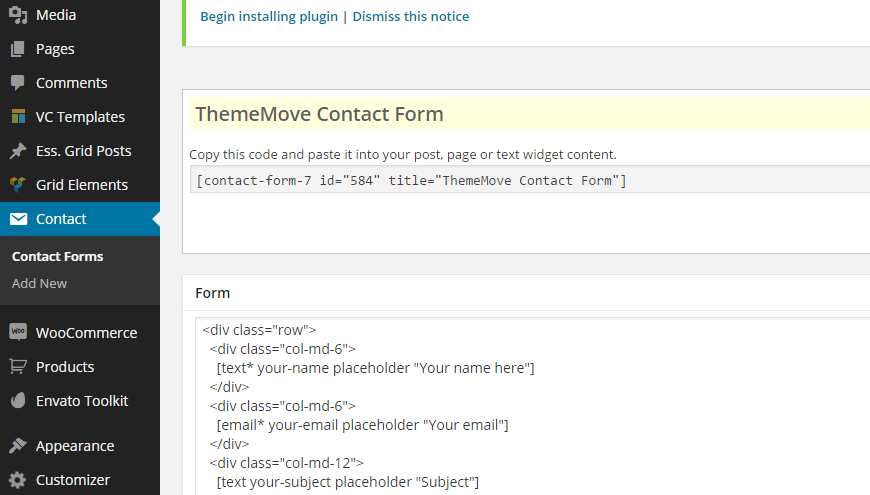Viewport: 870px width, 495px height.
Task: Click the VC Templates icon
Action: pos(17,117)
